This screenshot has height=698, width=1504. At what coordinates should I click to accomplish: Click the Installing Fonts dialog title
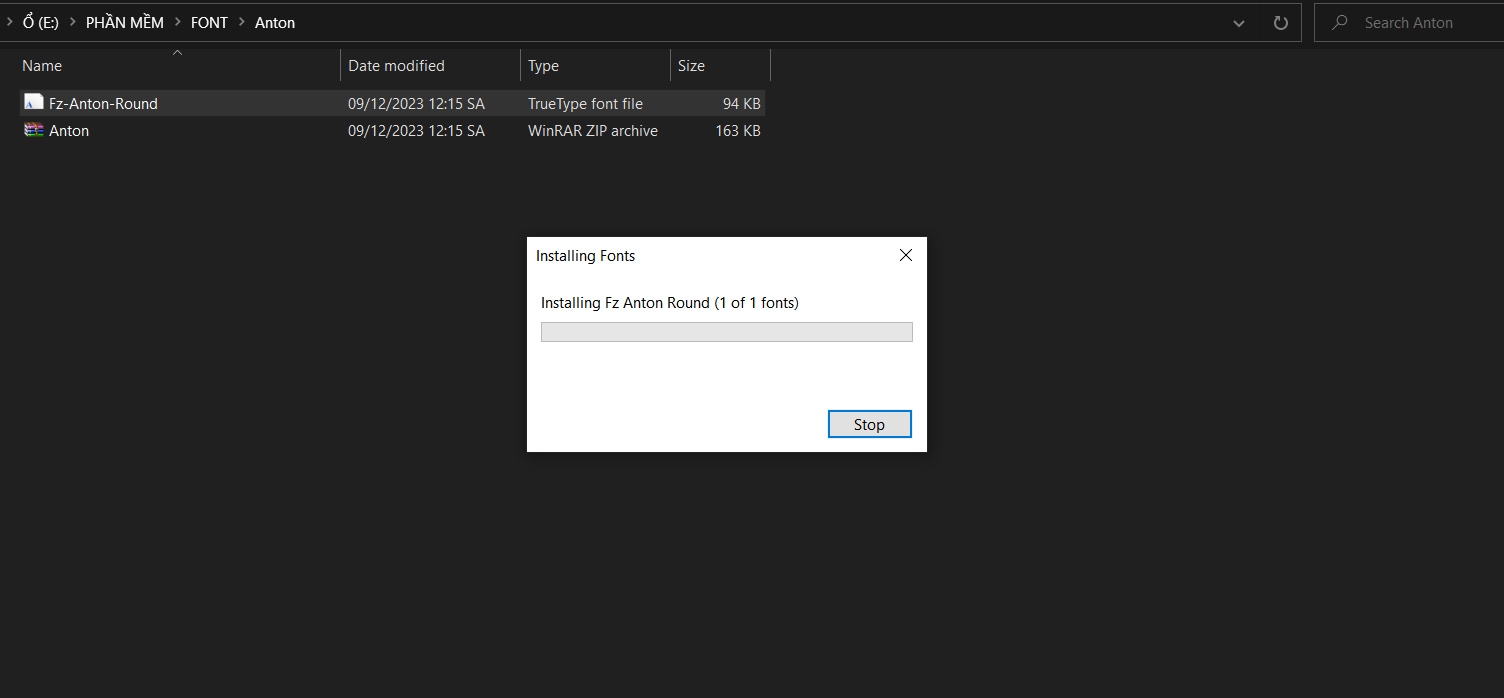[585, 255]
